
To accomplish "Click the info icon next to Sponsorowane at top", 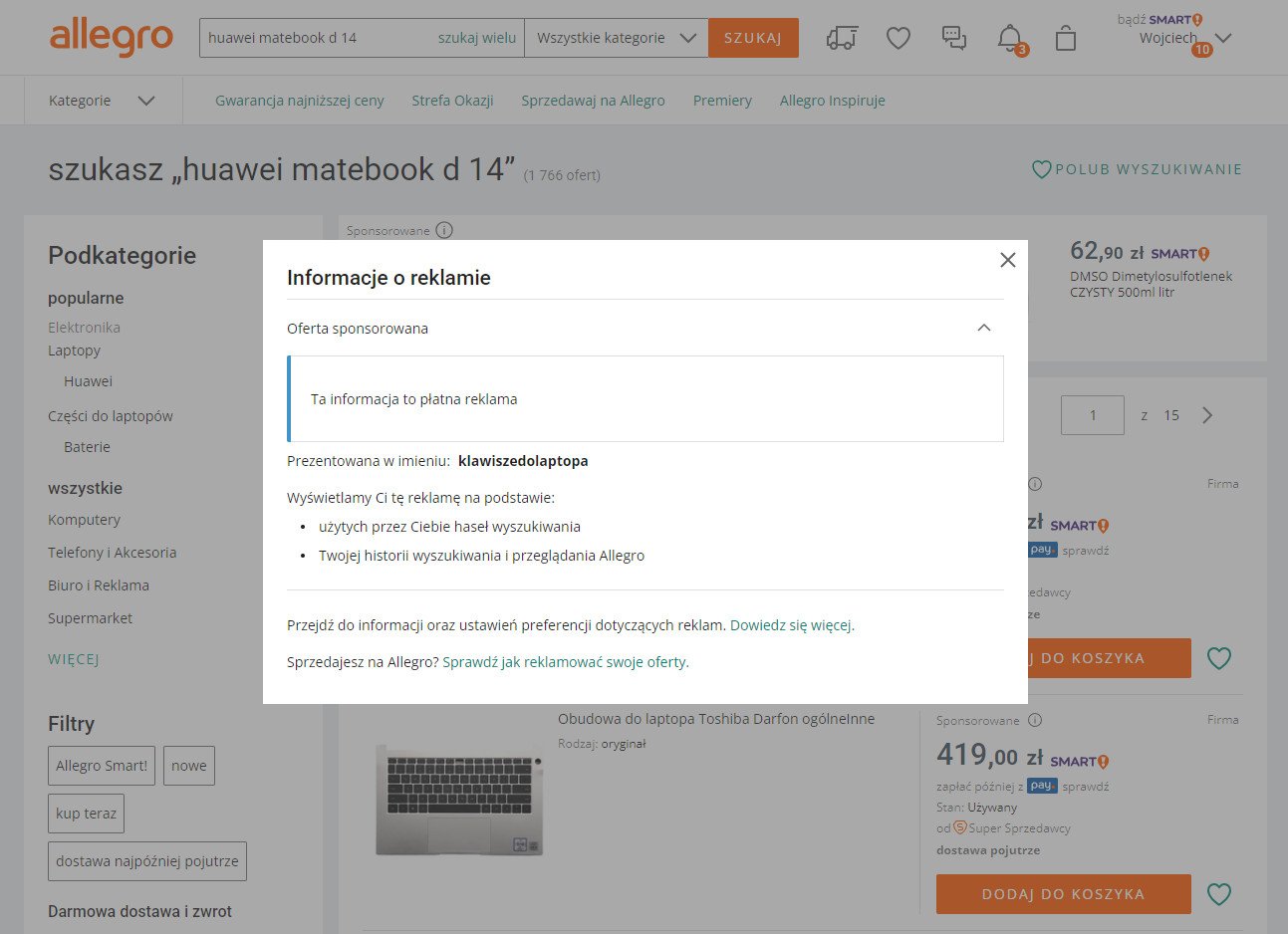I will 444,230.
